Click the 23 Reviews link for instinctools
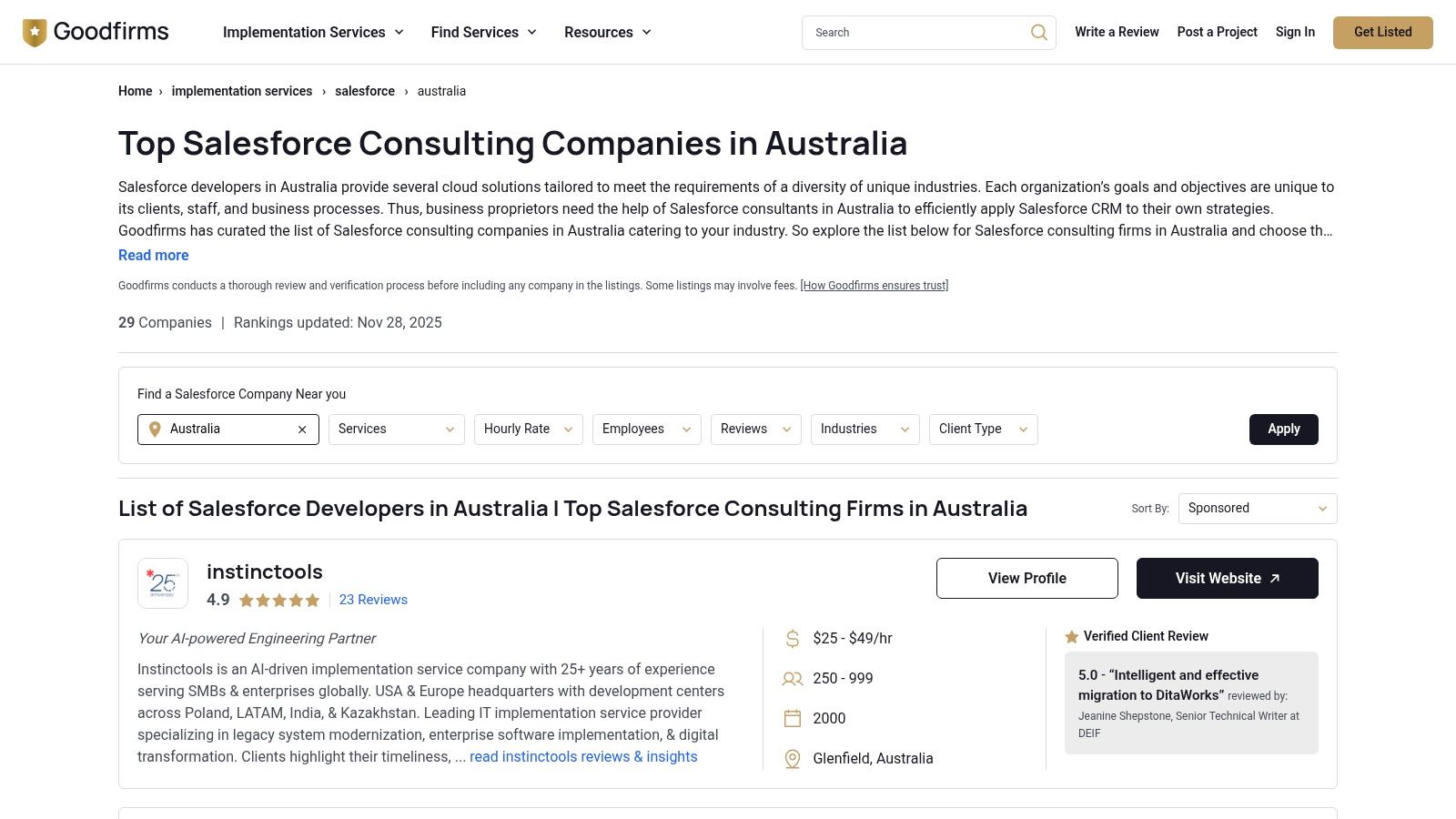This screenshot has width=1456, height=819. tap(372, 600)
